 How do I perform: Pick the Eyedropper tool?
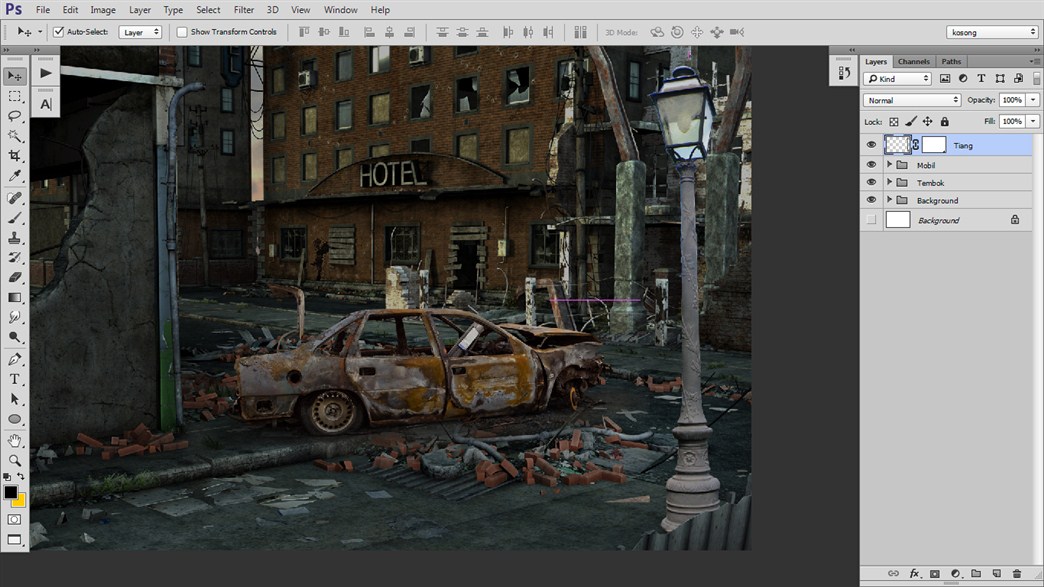click(15, 176)
